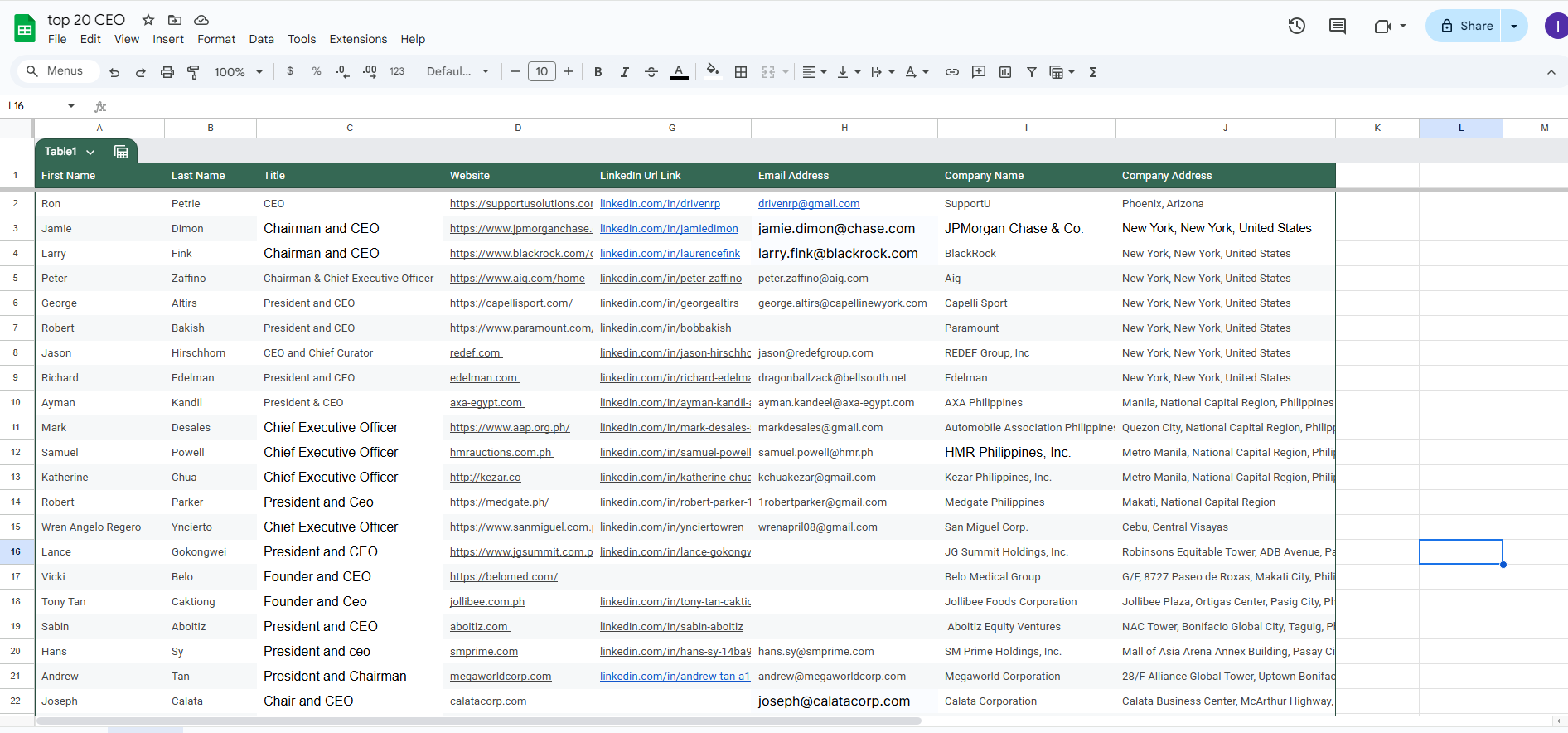Click the Redo icon

(141, 72)
